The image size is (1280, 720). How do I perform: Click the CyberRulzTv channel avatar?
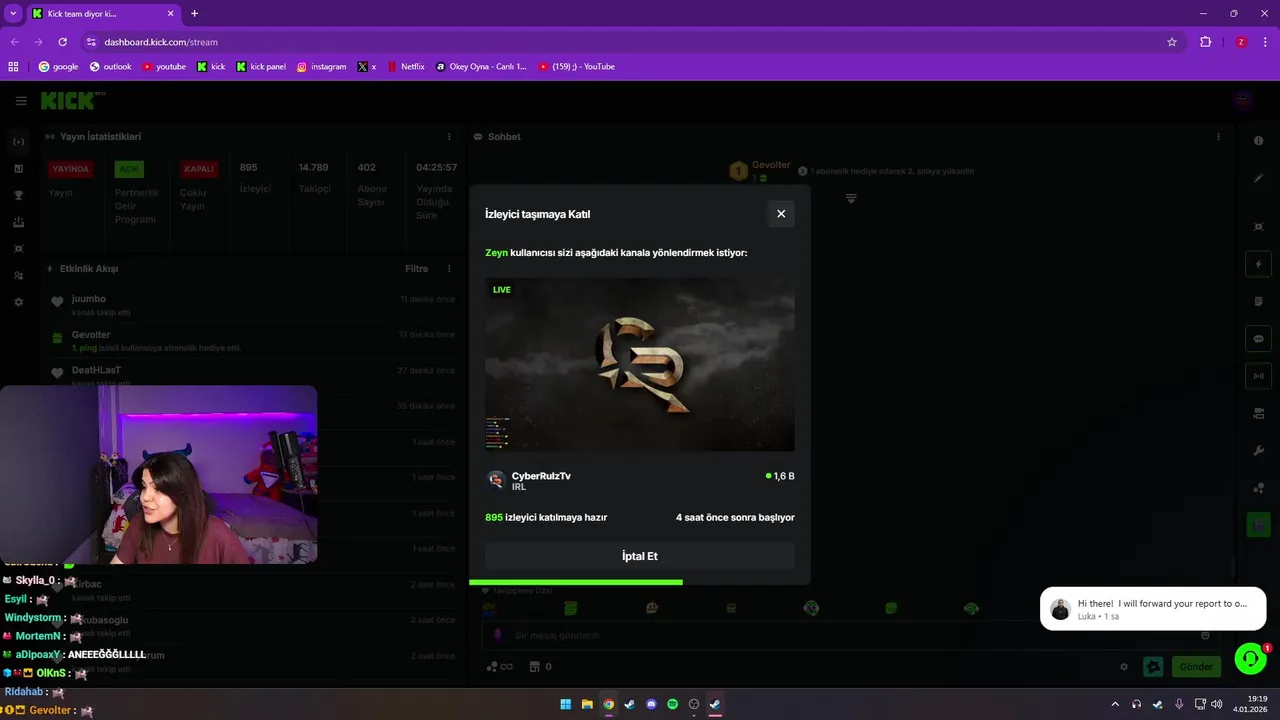click(x=496, y=480)
